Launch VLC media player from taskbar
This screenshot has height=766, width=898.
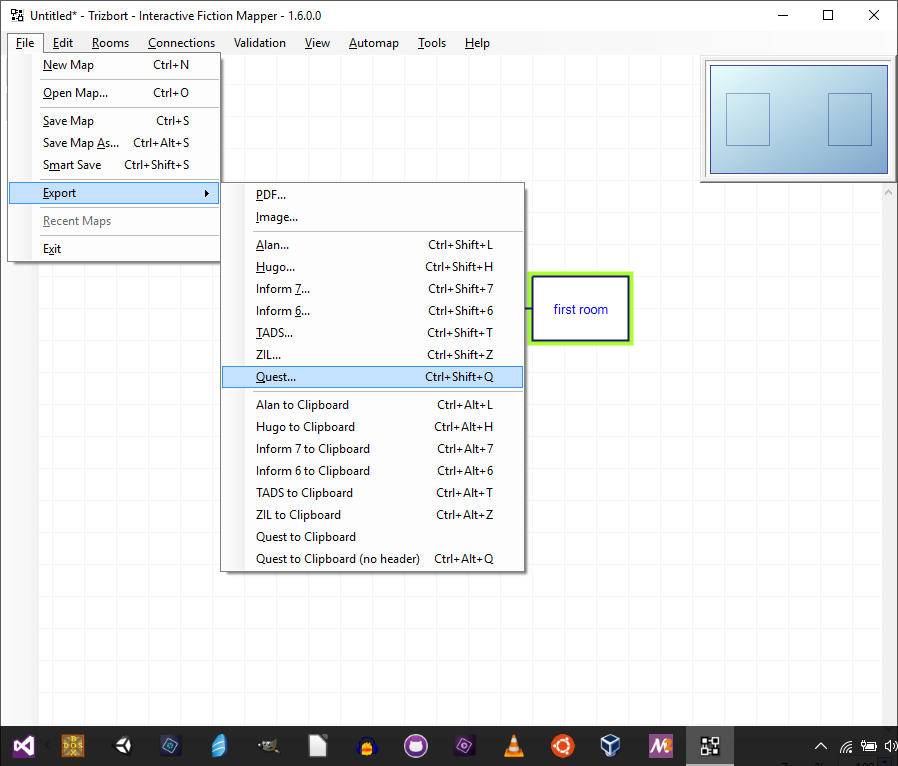pos(514,746)
